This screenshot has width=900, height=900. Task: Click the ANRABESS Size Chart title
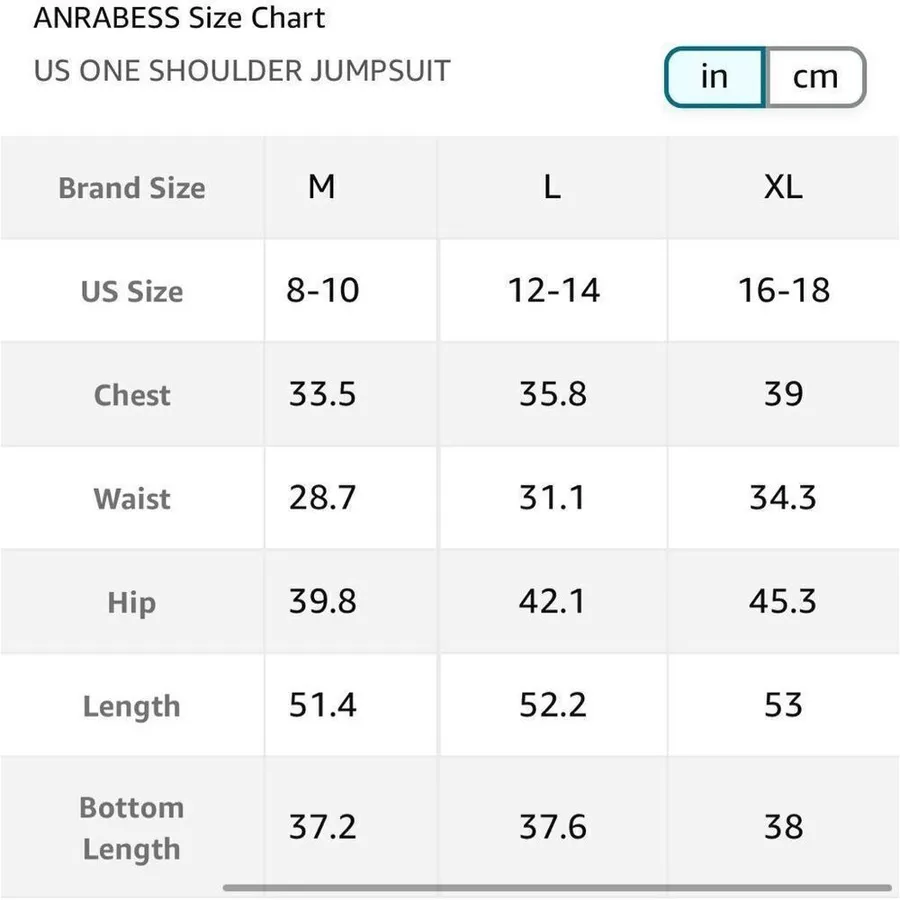pyautogui.click(x=180, y=17)
